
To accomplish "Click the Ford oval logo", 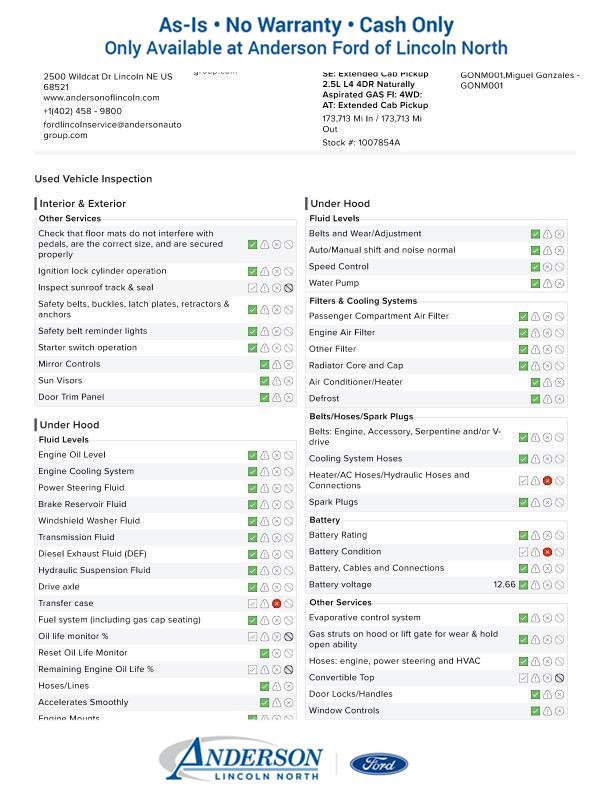I will click(378, 765).
